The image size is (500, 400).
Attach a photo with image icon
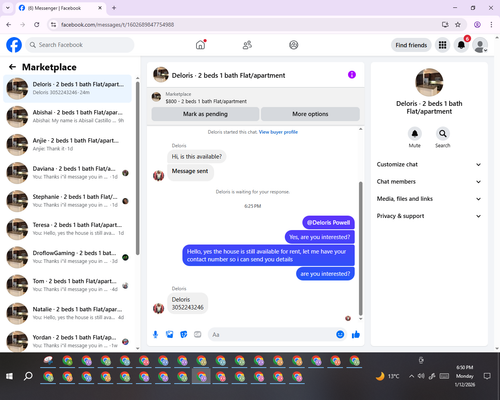tap(170, 334)
